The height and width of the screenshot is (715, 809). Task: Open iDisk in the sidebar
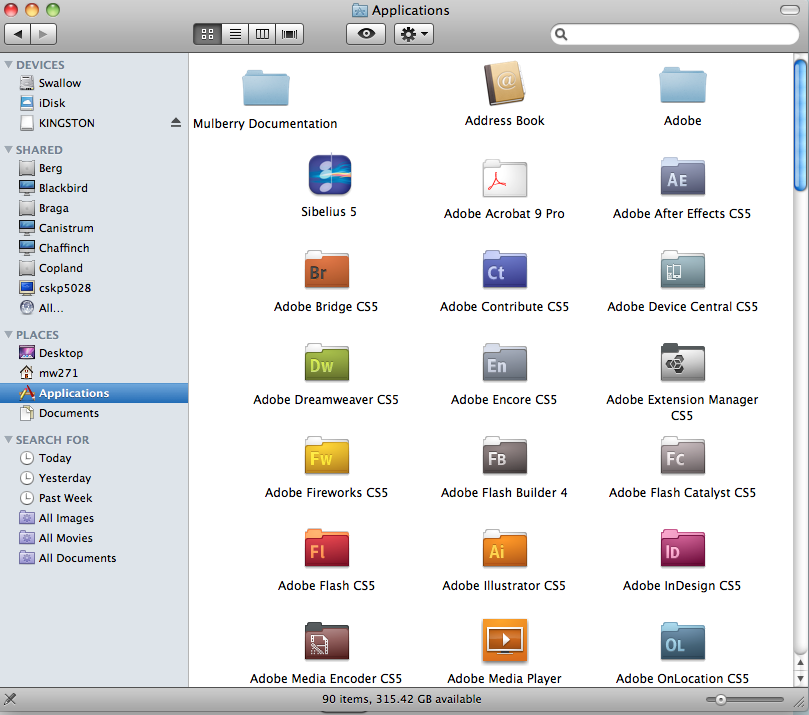[x=94, y=103]
